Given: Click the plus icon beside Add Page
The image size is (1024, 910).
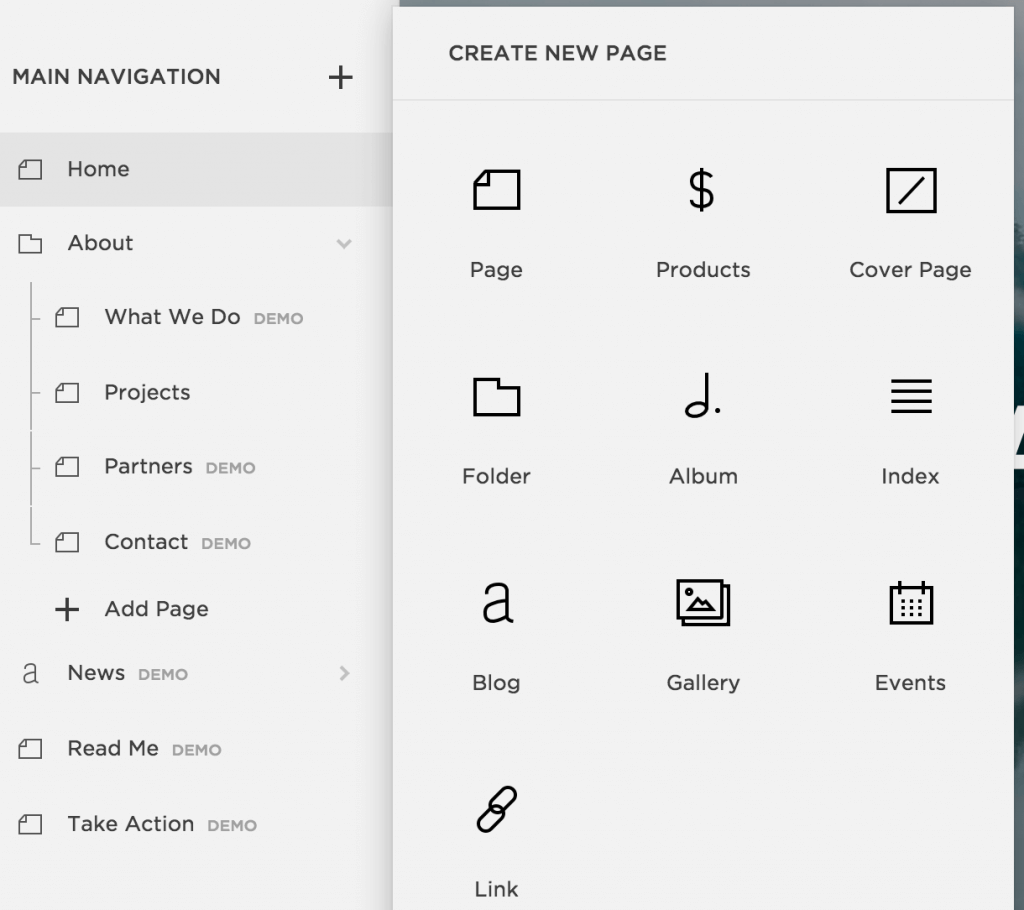Looking at the screenshot, I should [x=67, y=609].
